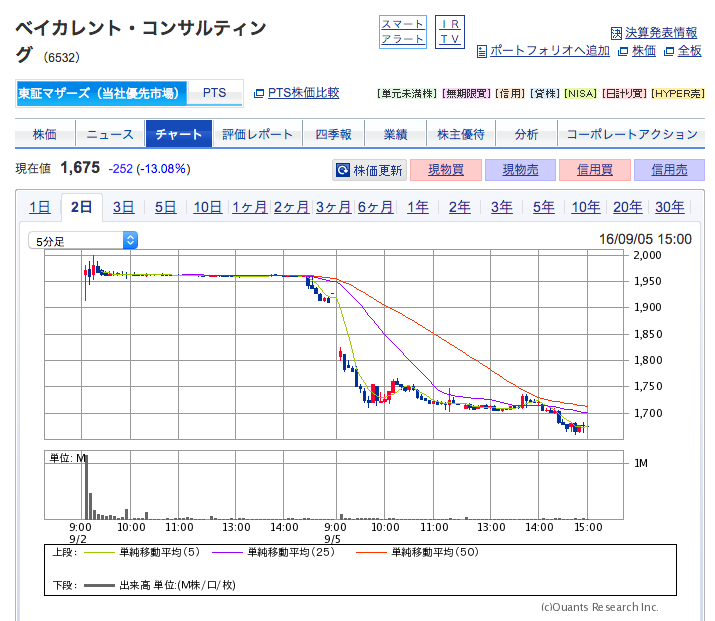Open the スマートアラート button
Screen dimensions: 715x621
click(x=403, y=32)
